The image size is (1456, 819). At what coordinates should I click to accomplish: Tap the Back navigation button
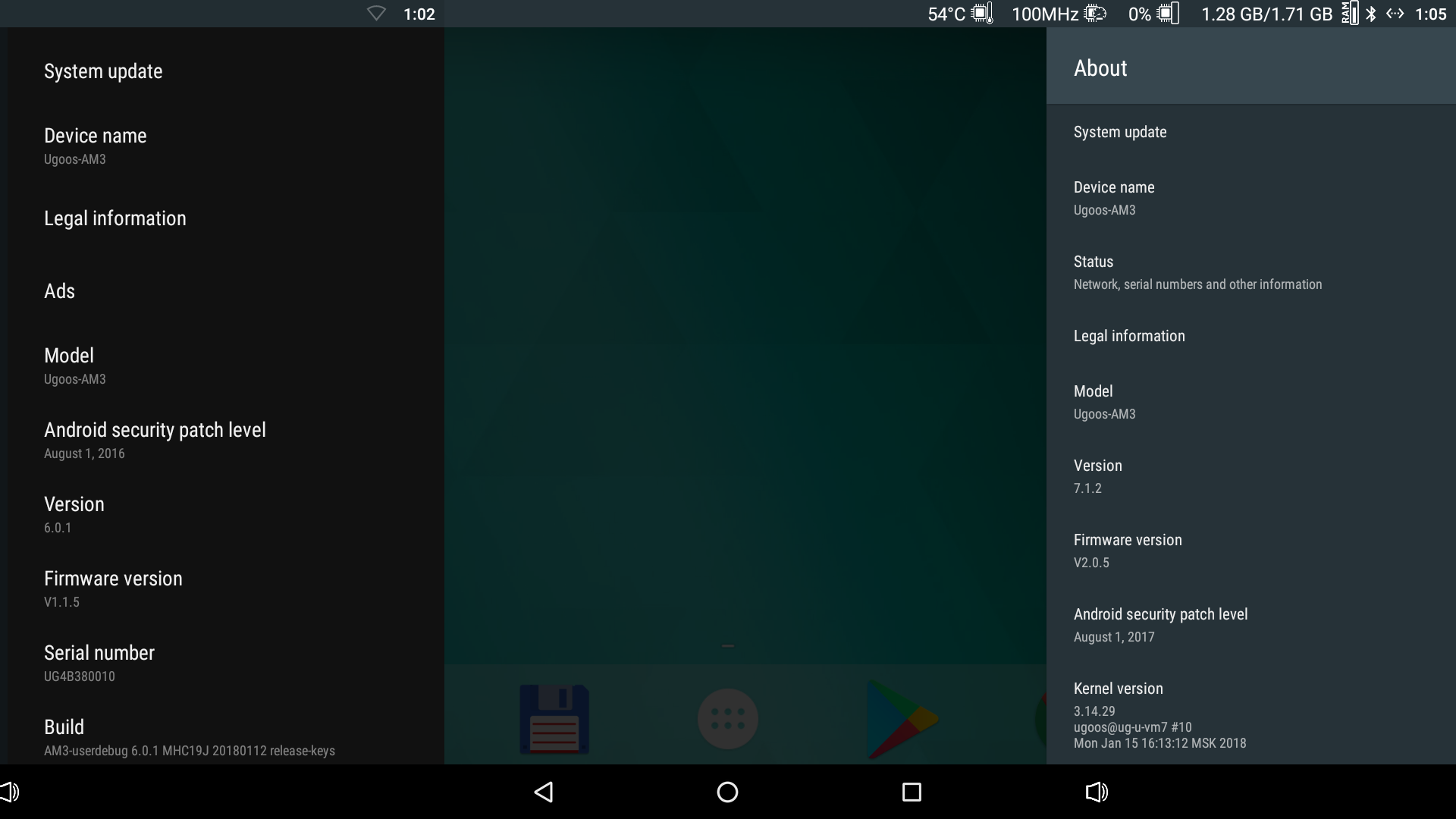[544, 792]
